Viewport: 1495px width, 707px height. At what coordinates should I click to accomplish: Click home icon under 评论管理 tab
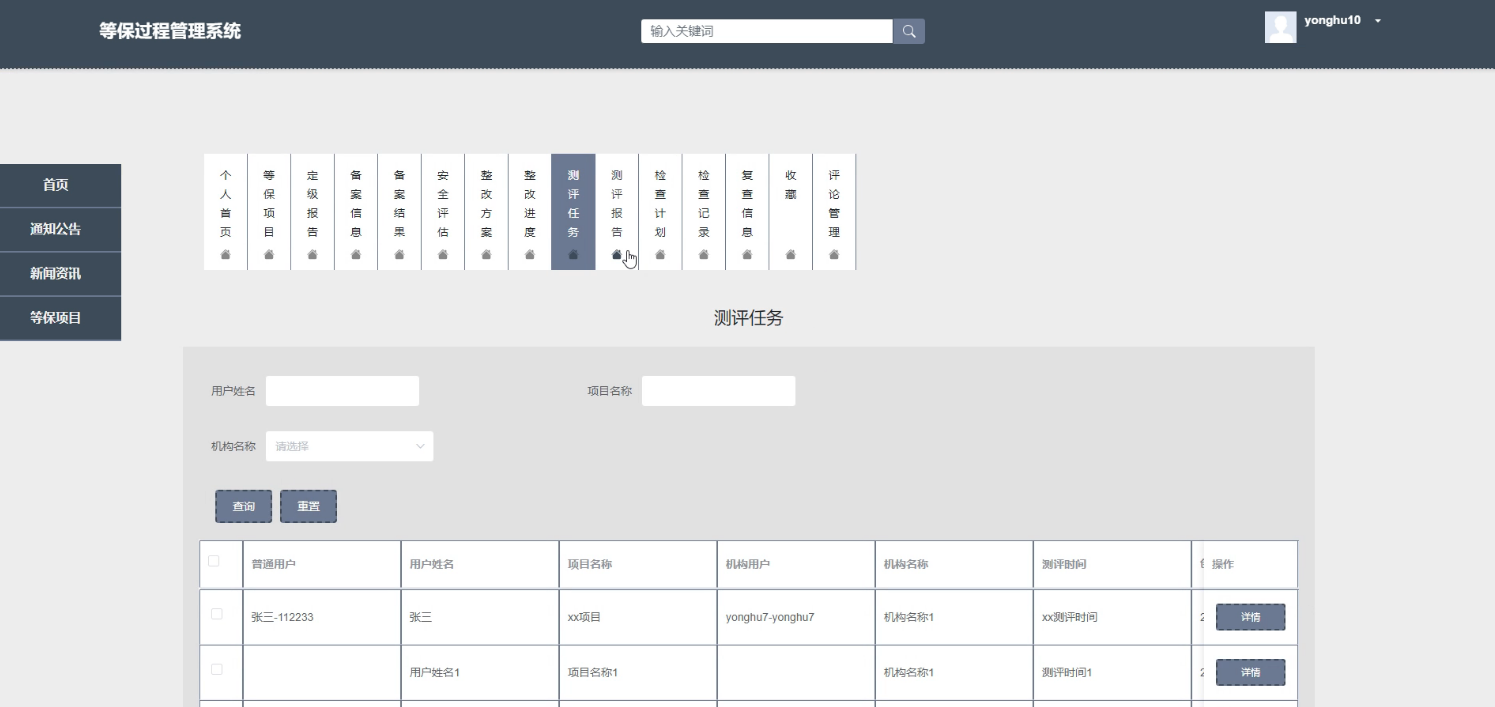(x=834, y=255)
